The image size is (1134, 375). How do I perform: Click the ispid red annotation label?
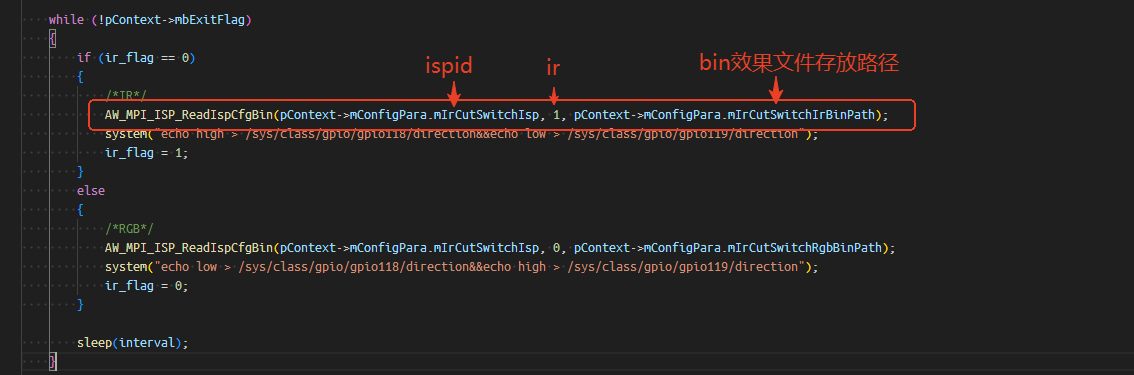tap(448, 66)
